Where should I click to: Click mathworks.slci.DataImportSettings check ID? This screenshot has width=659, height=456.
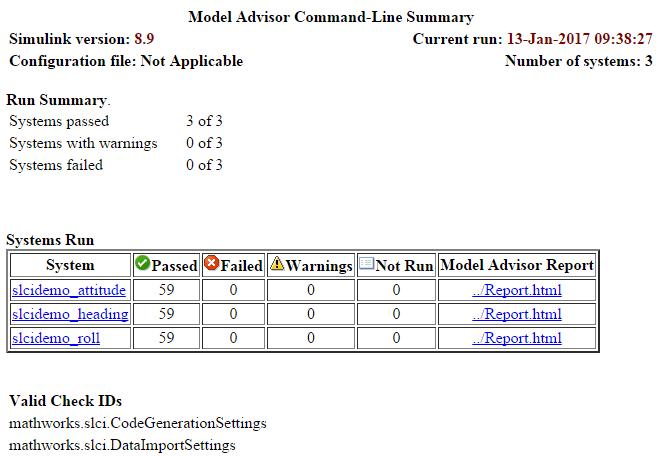pyautogui.click(x=122, y=445)
